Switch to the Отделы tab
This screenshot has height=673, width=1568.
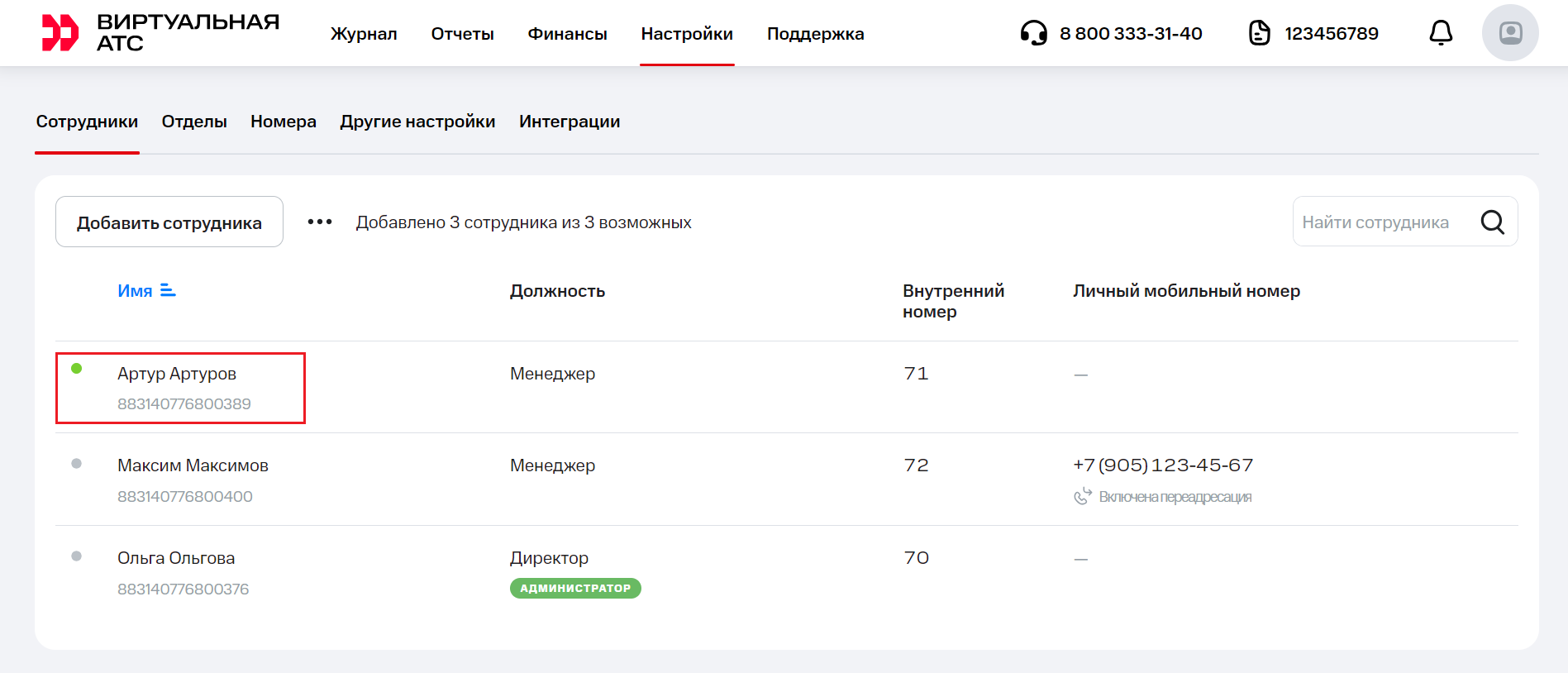tap(194, 122)
